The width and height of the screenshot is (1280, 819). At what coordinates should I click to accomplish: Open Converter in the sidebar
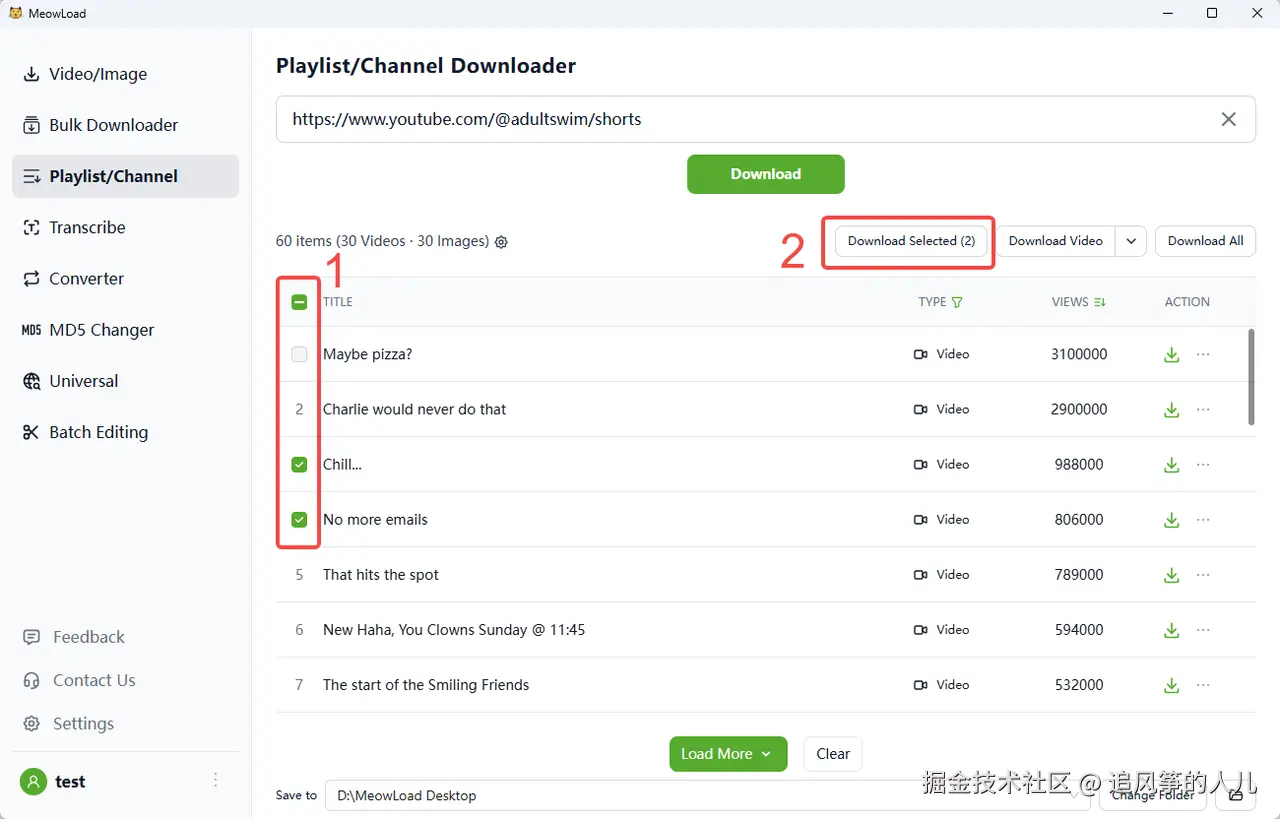pyautogui.click(x=126, y=278)
